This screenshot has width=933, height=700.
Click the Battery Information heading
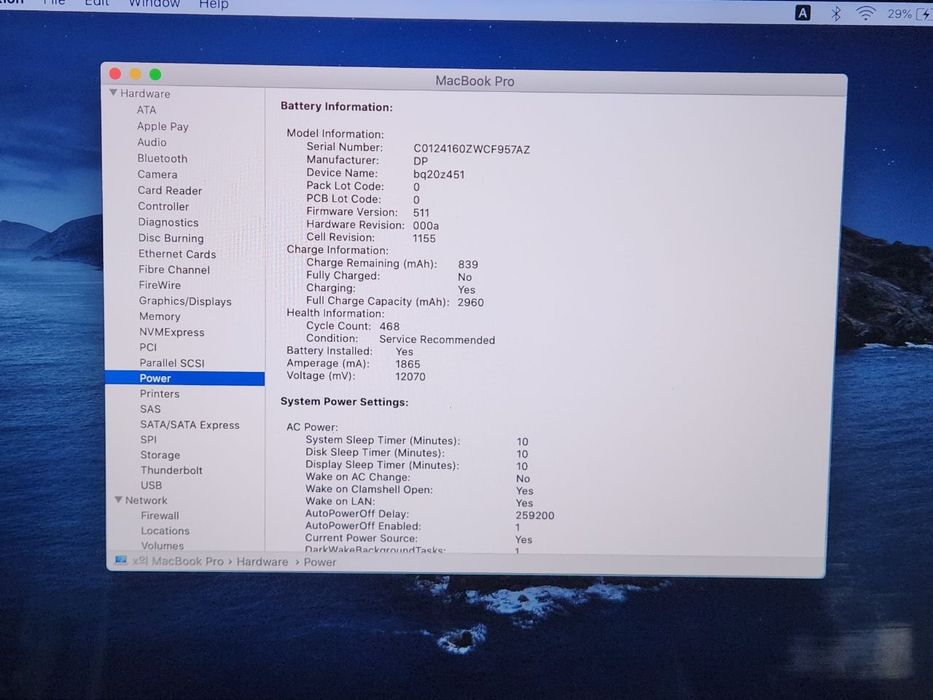pyautogui.click(x=336, y=107)
